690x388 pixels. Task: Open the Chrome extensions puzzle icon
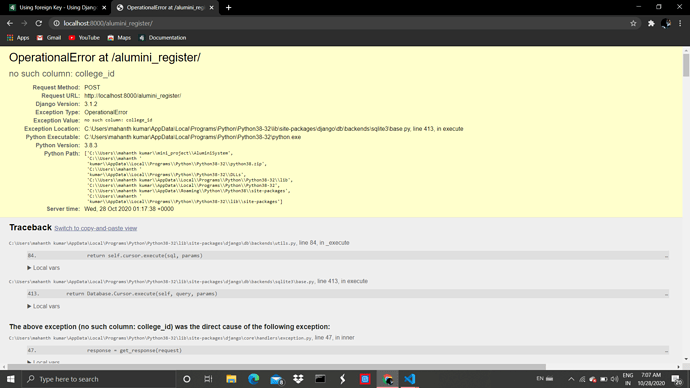coord(651,23)
